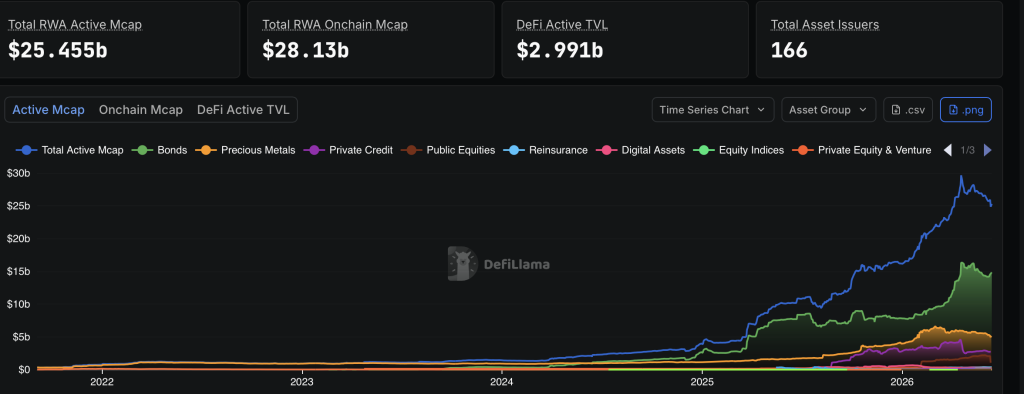The width and height of the screenshot is (1024, 394).
Task: Click the 2024 x-axis label
Action: click(501, 382)
